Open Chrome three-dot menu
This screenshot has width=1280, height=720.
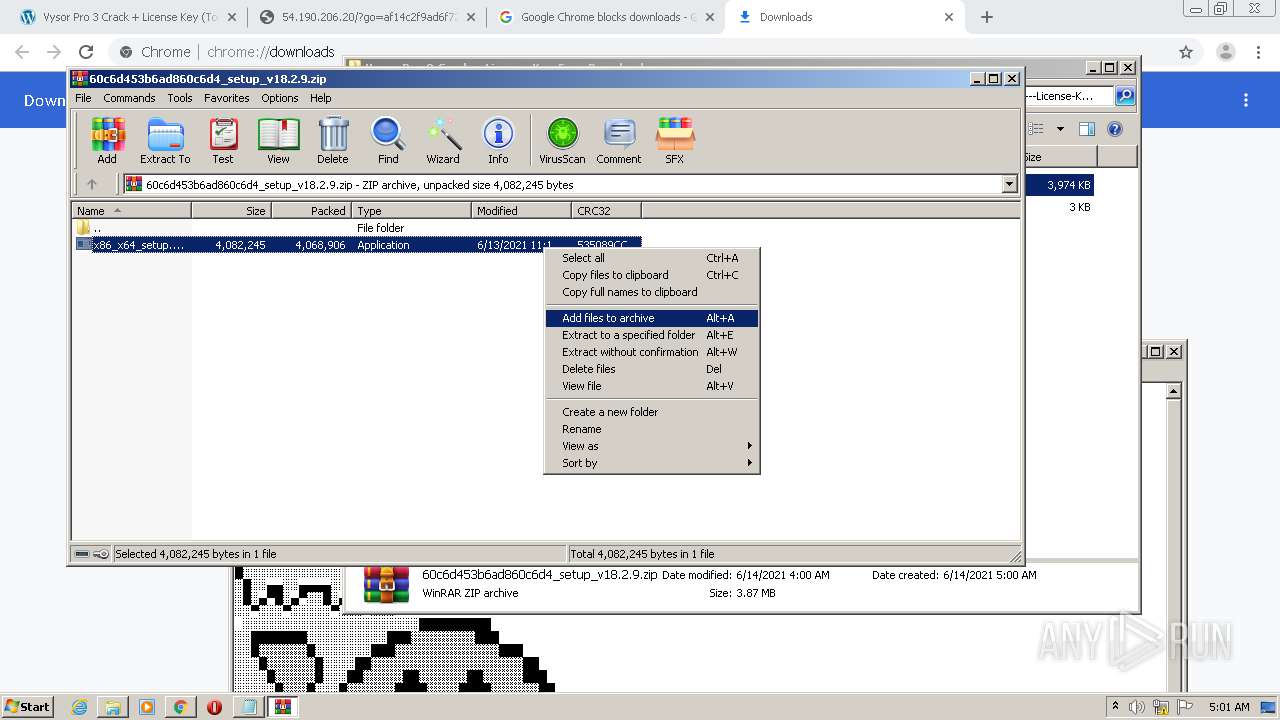tap(1258, 52)
